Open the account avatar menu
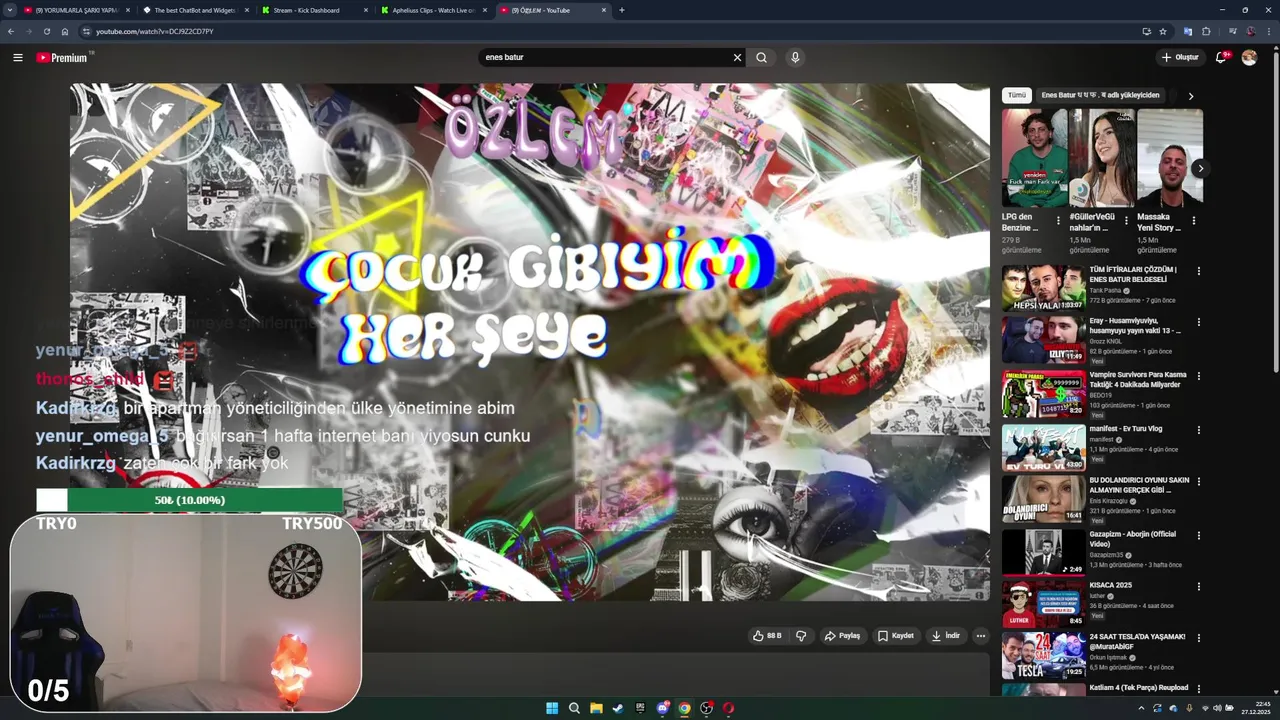 (x=1249, y=57)
